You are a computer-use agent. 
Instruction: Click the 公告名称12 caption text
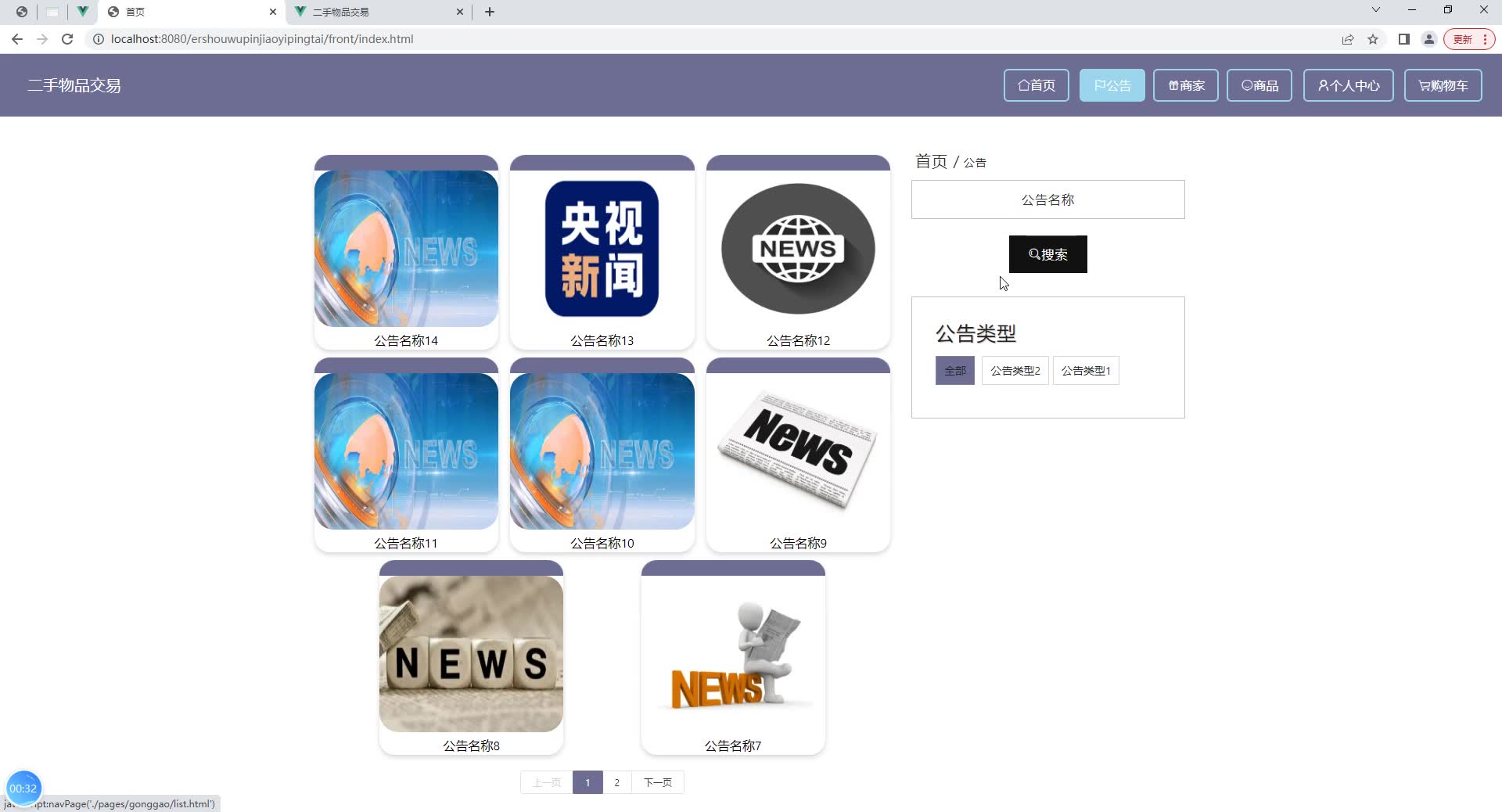pyautogui.click(x=798, y=341)
